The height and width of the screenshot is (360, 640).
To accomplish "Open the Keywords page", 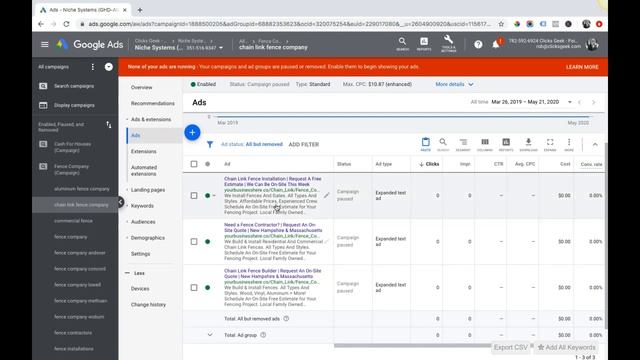I will coord(142,206).
